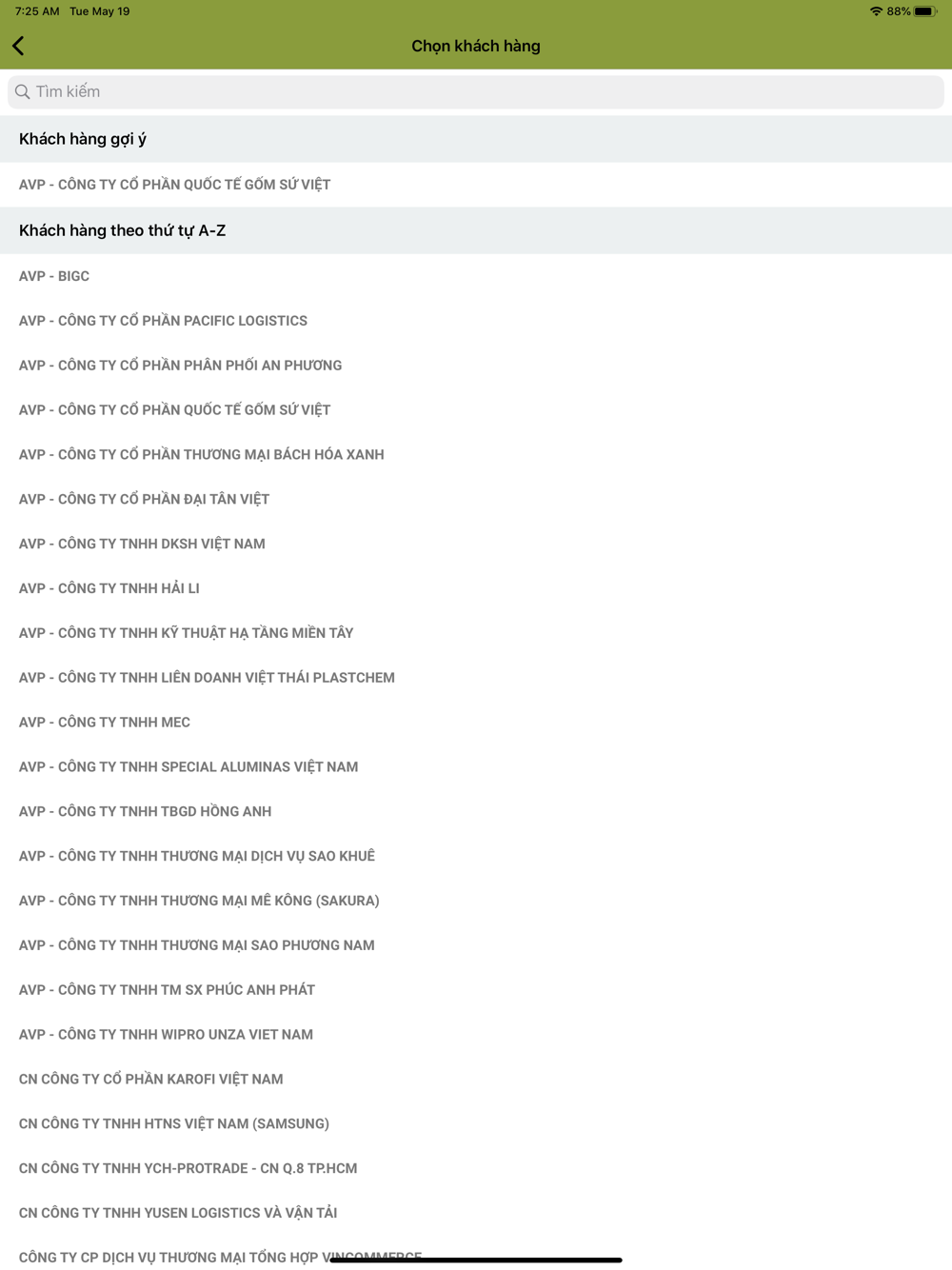The width and height of the screenshot is (952, 1270).
Task: Pick AVP - TNHH DKSH VIỆT NAM
Action: [x=476, y=544]
